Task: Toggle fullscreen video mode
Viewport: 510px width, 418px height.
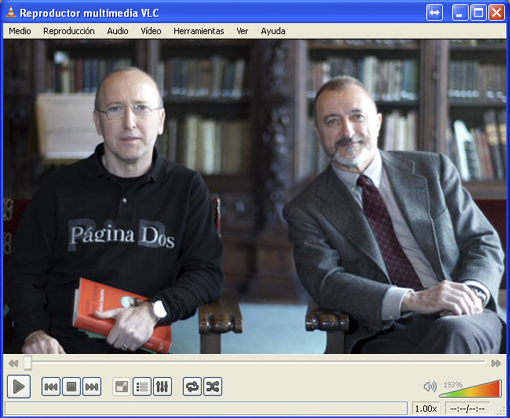Action: (122, 387)
